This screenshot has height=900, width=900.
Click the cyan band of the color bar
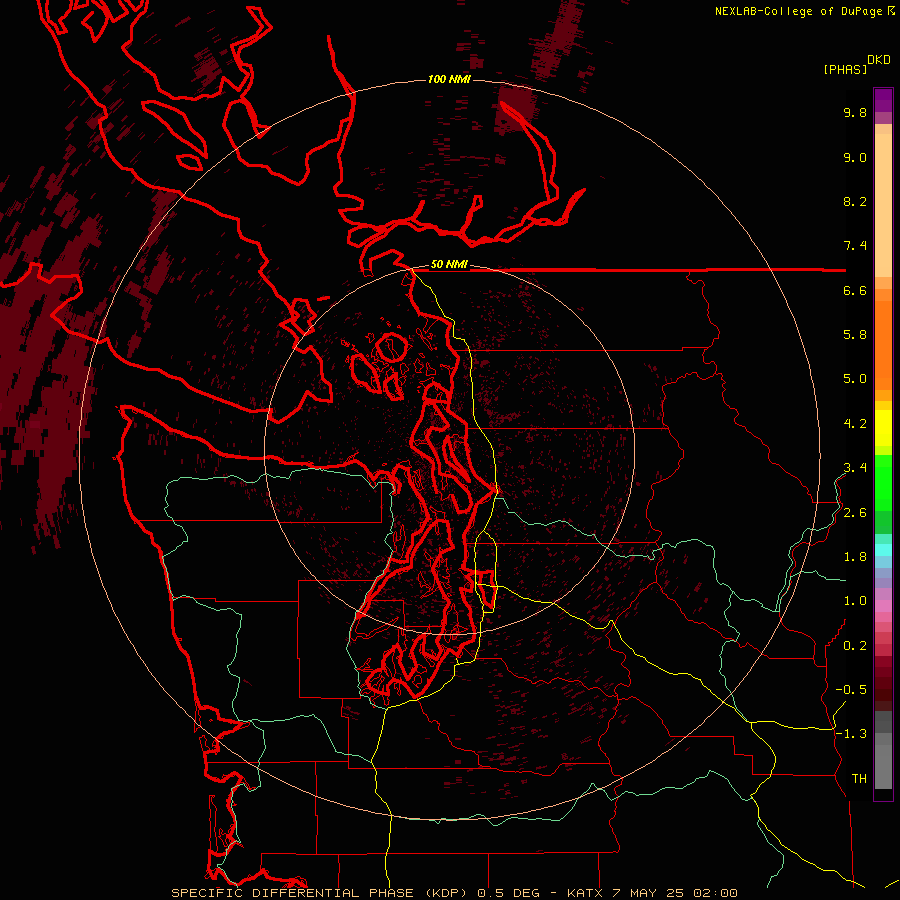point(883,550)
